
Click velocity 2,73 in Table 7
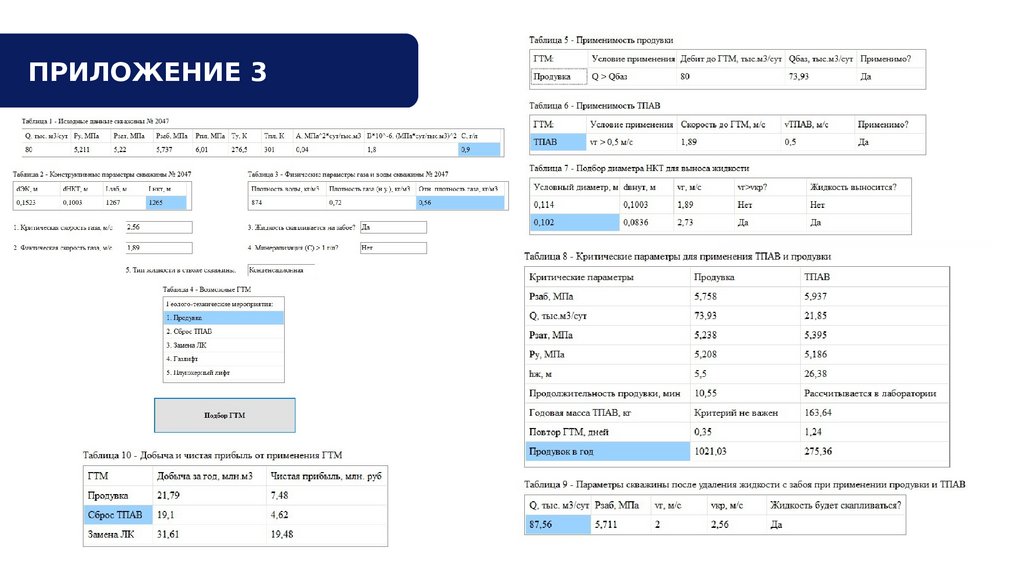tap(685, 223)
